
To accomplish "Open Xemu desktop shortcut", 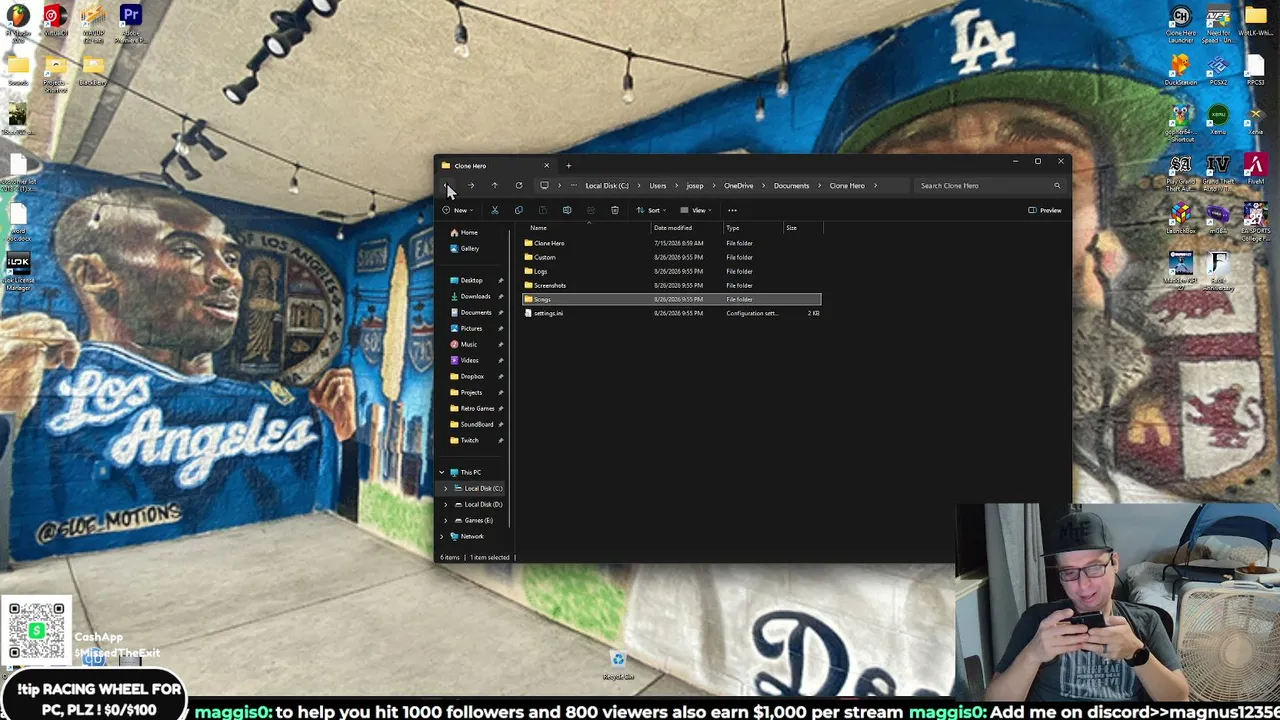I will click(1218, 121).
